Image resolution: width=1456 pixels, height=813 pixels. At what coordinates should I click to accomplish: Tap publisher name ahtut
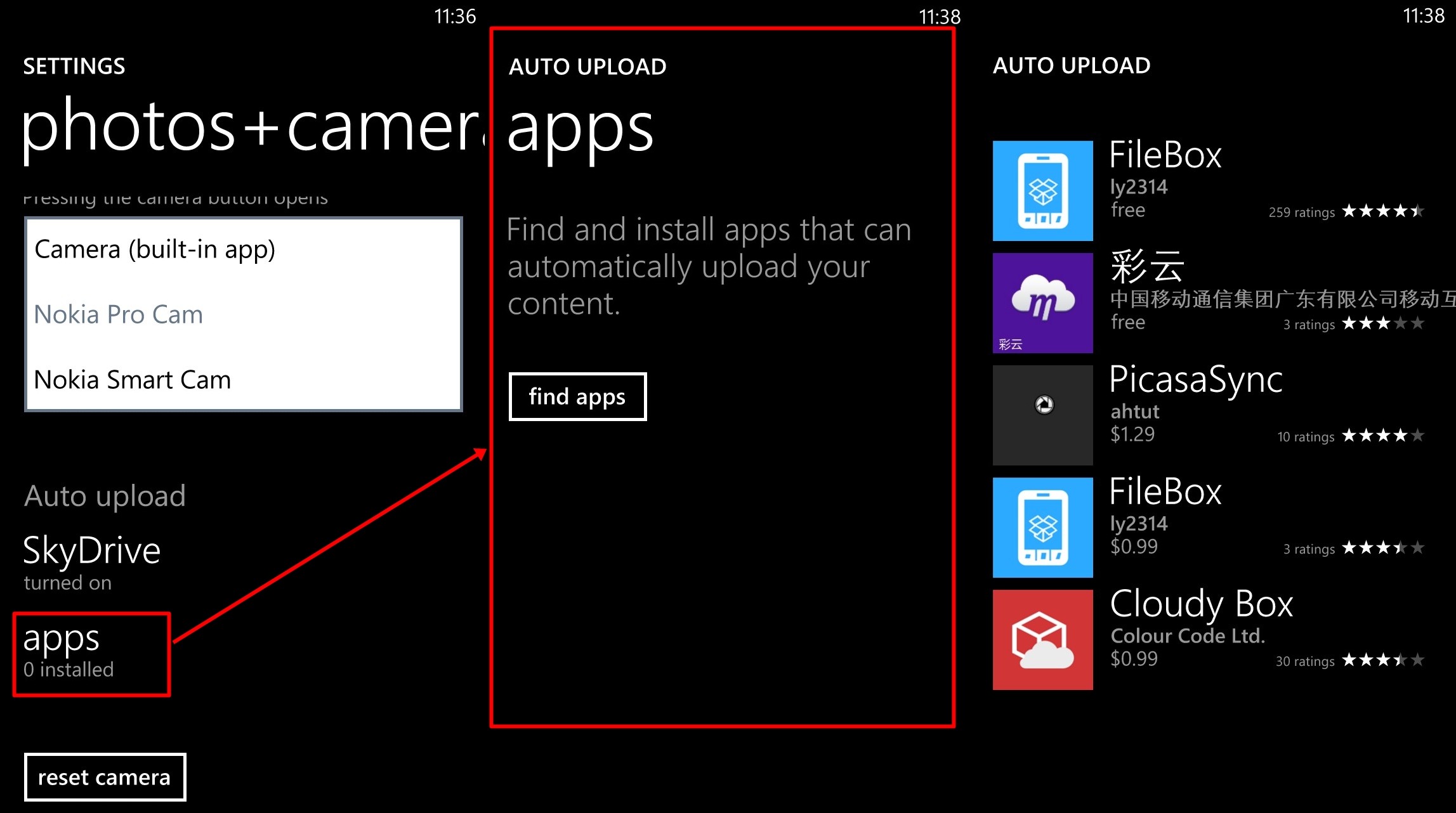point(1135,412)
